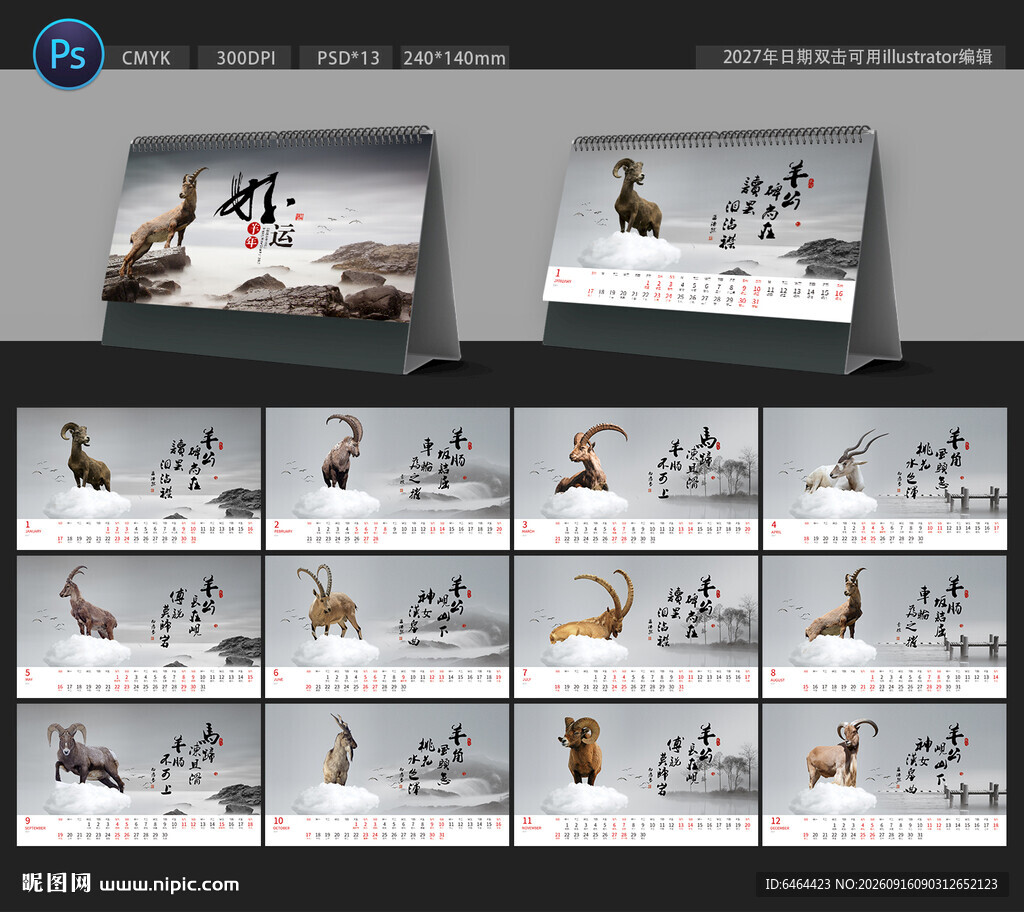This screenshot has width=1024, height=912.
Task: Open the month 10 October calendar page
Action: [x=387, y=775]
